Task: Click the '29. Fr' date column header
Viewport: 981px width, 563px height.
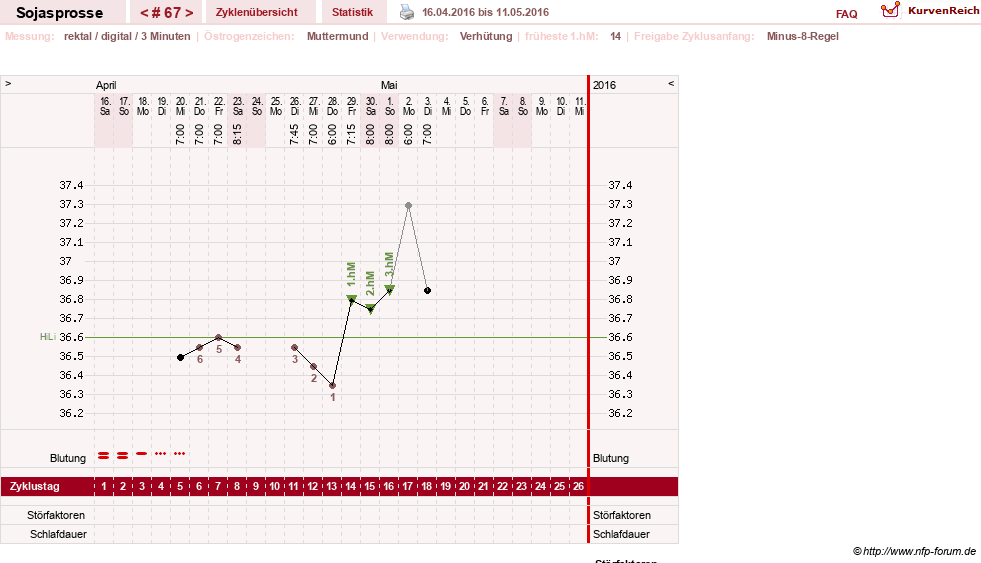Action: [x=352, y=106]
